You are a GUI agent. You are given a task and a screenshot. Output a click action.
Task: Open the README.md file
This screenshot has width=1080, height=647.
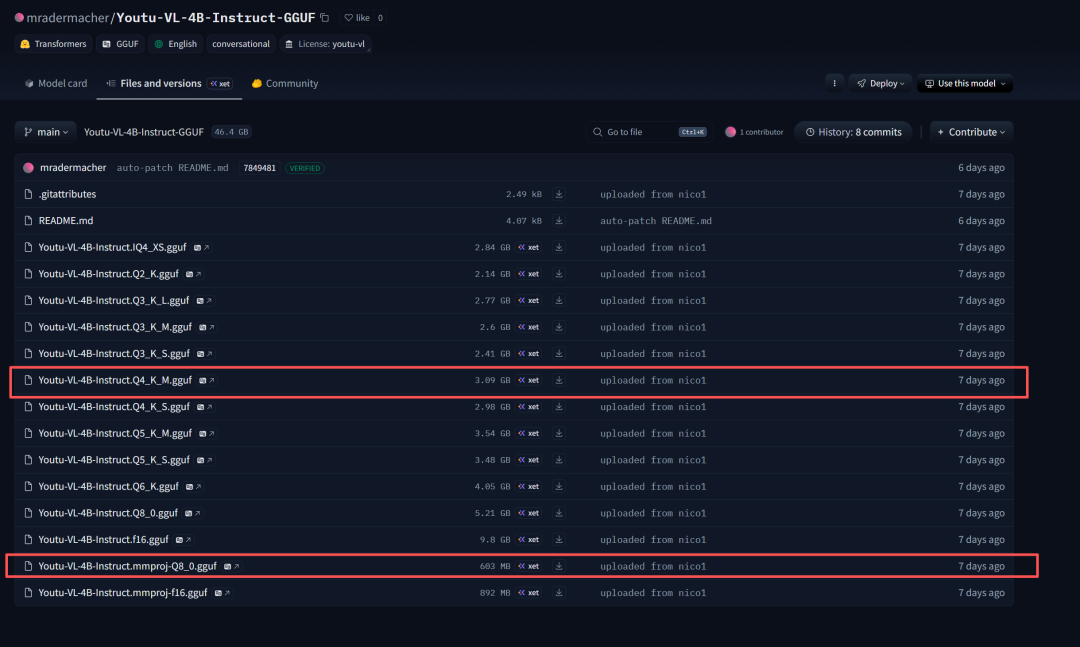point(65,221)
